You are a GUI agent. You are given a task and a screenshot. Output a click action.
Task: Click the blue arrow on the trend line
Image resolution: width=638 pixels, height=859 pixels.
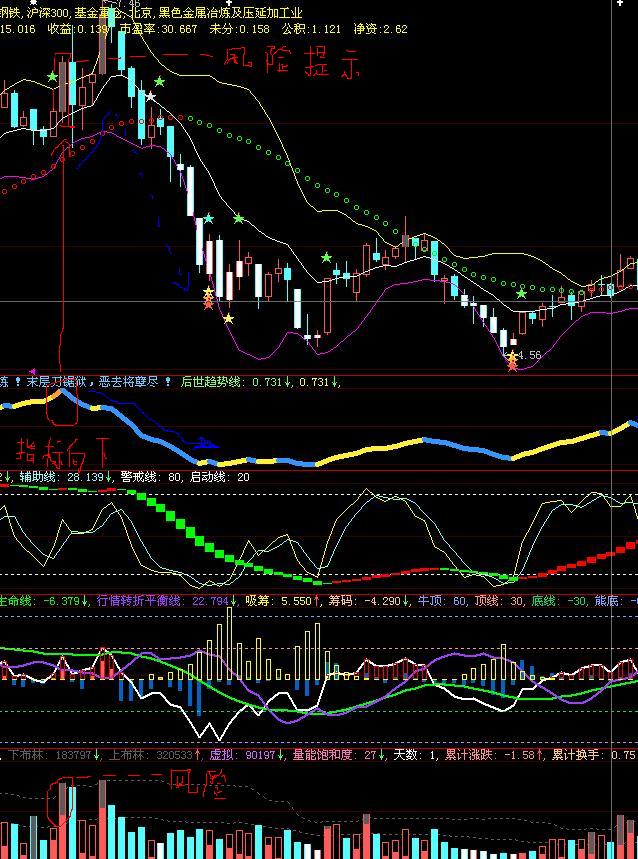(207, 442)
